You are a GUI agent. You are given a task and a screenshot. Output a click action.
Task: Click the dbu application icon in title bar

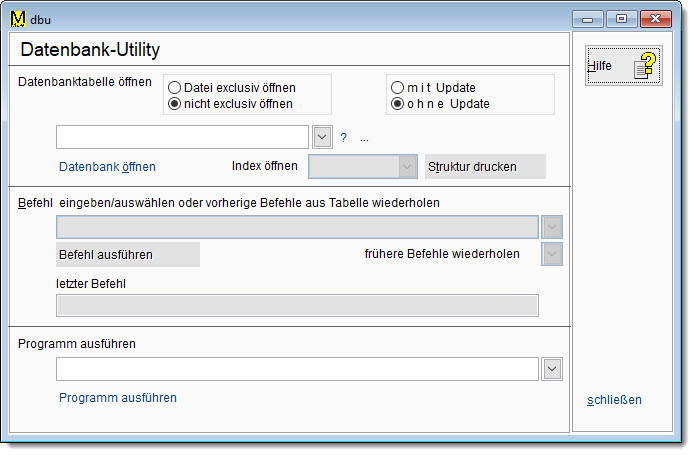[18, 17]
